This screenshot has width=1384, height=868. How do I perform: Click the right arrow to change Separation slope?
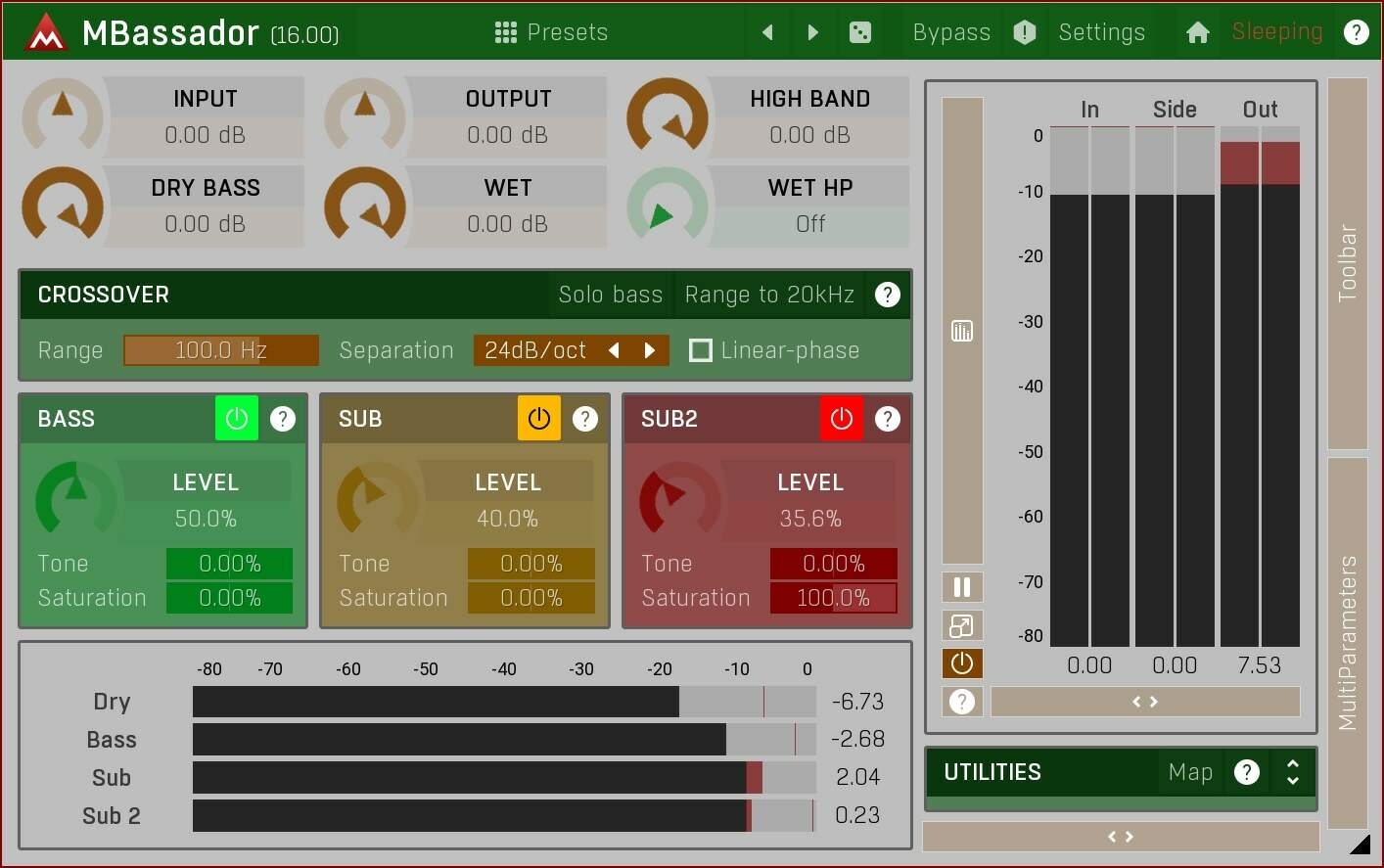(x=650, y=349)
